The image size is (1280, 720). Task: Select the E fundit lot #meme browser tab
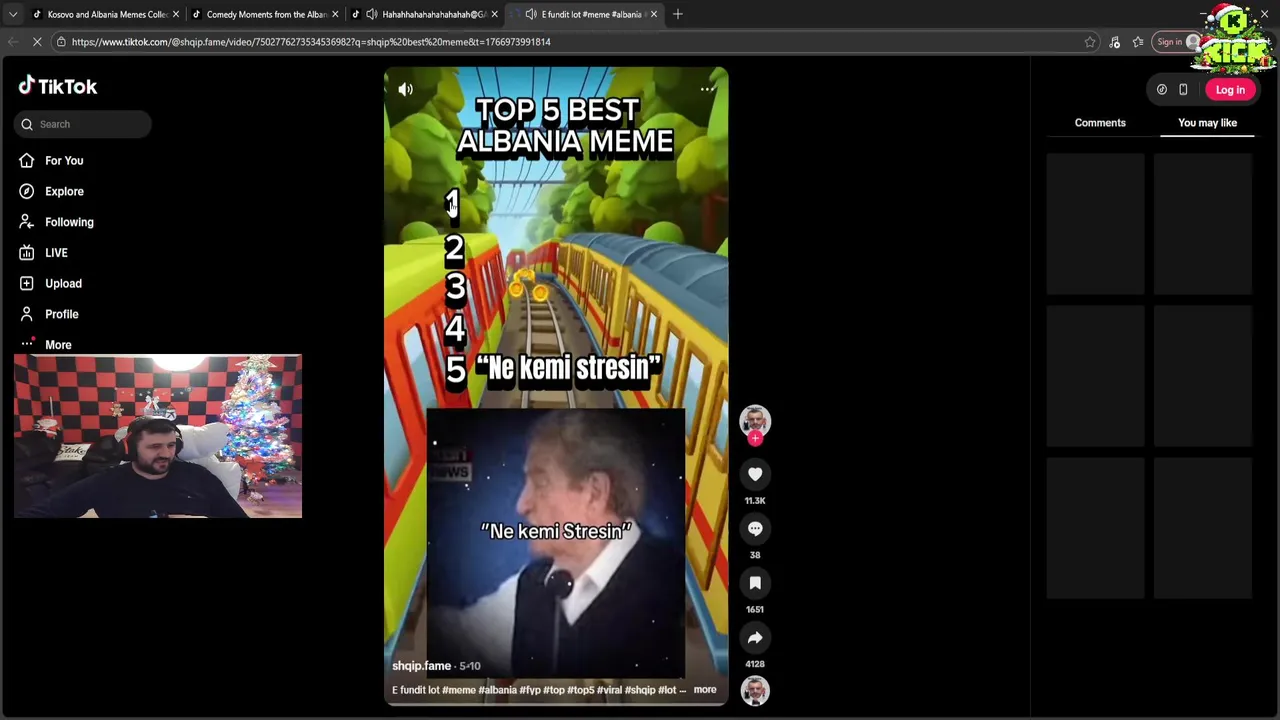(585, 14)
